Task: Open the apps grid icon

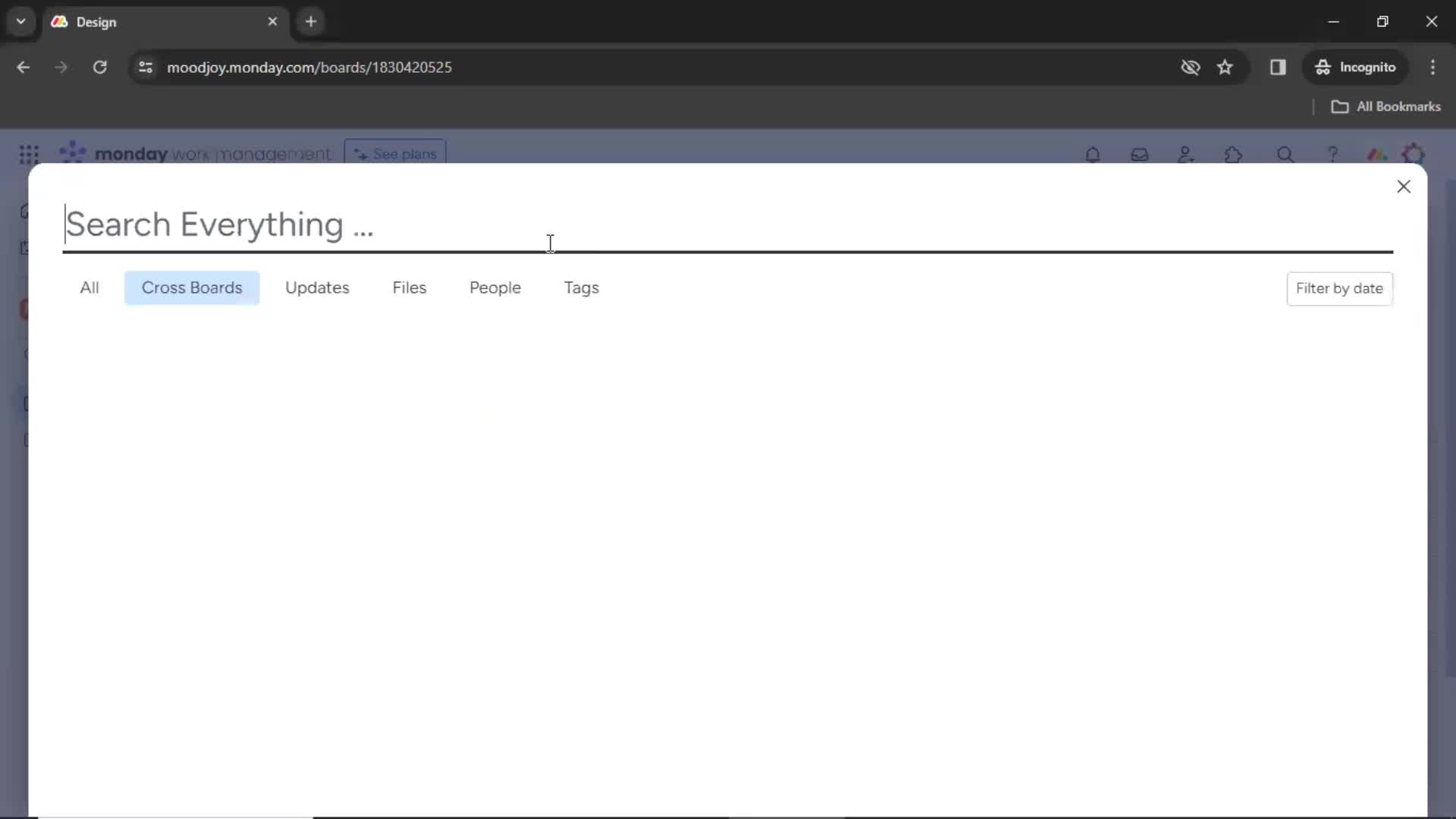Action: tap(27, 154)
